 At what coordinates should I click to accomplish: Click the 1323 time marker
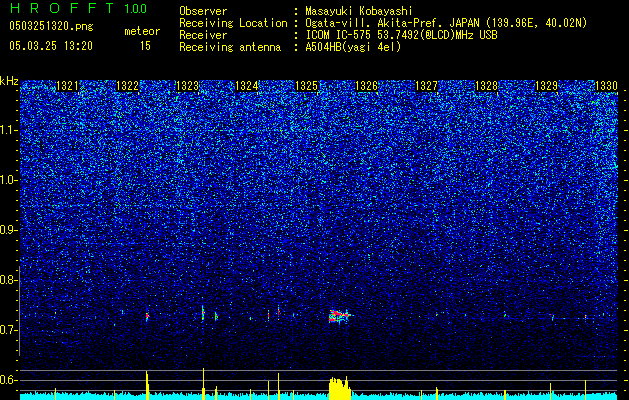(187, 86)
